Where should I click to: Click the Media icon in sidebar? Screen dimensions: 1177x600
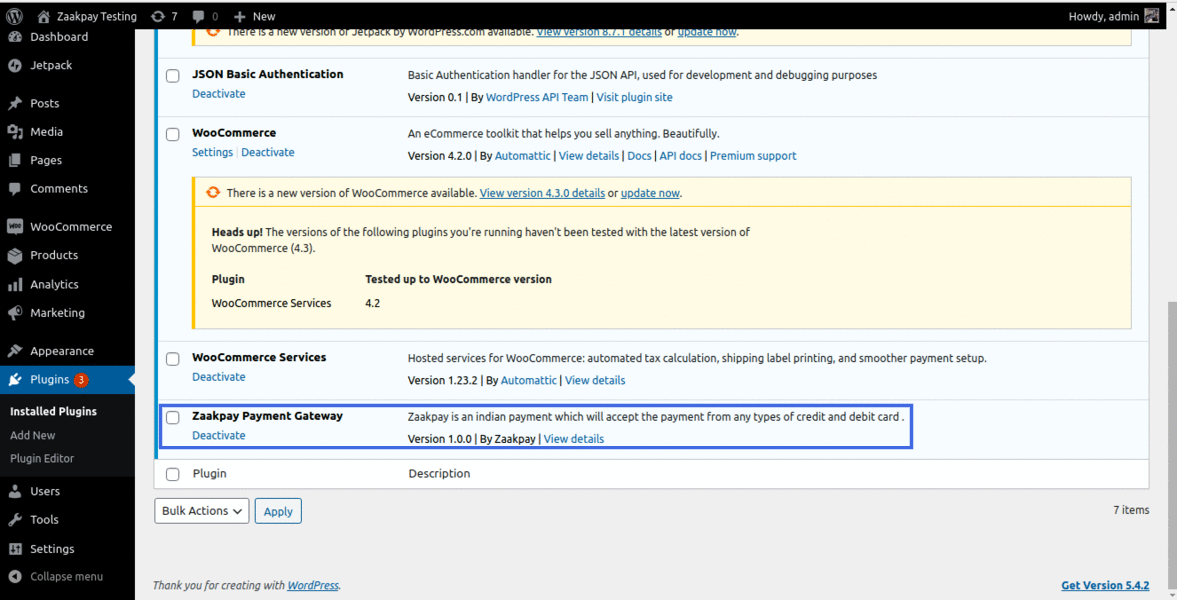pyautogui.click(x=14, y=131)
